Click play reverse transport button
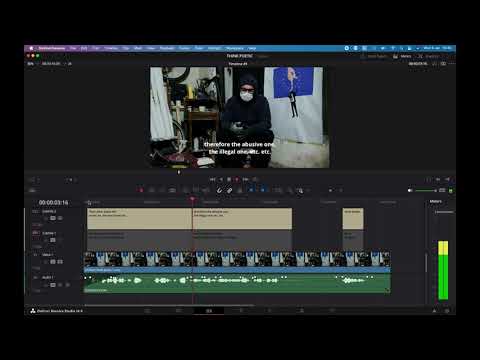 coord(221,180)
